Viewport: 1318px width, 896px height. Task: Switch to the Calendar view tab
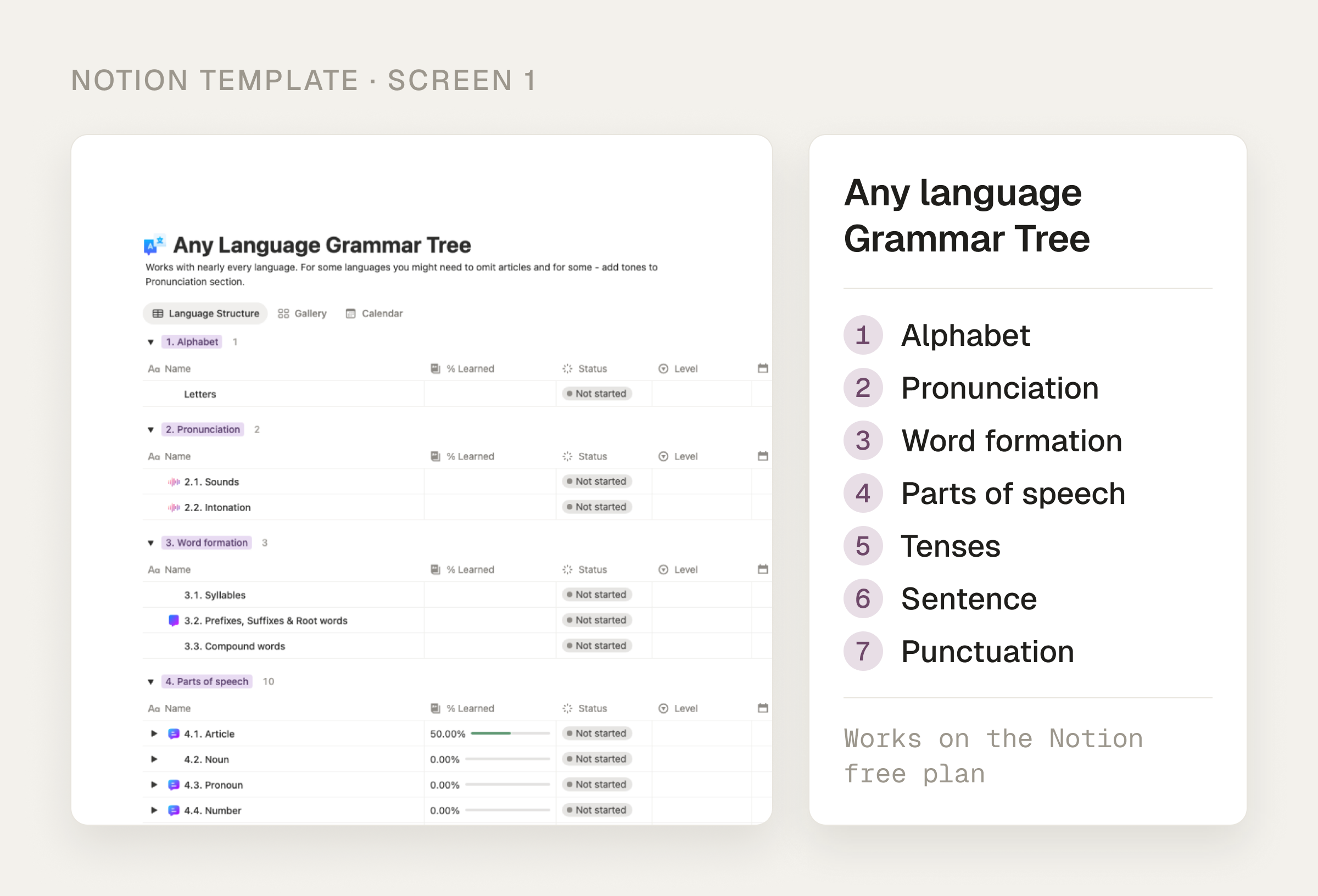(375, 313)
